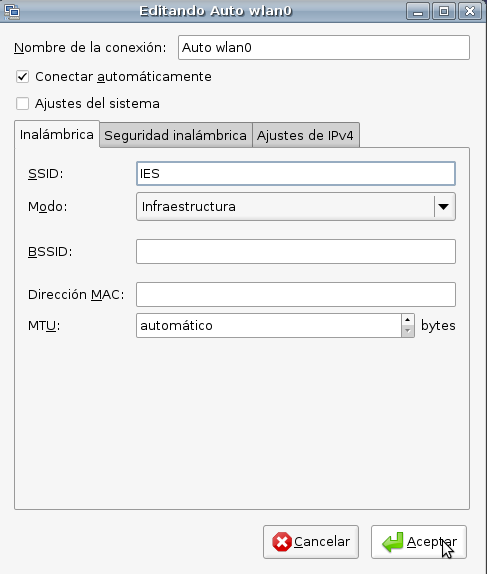487x574 pixels.
Task: Open the Modo dropdown arrow
Action: point(443,207)
